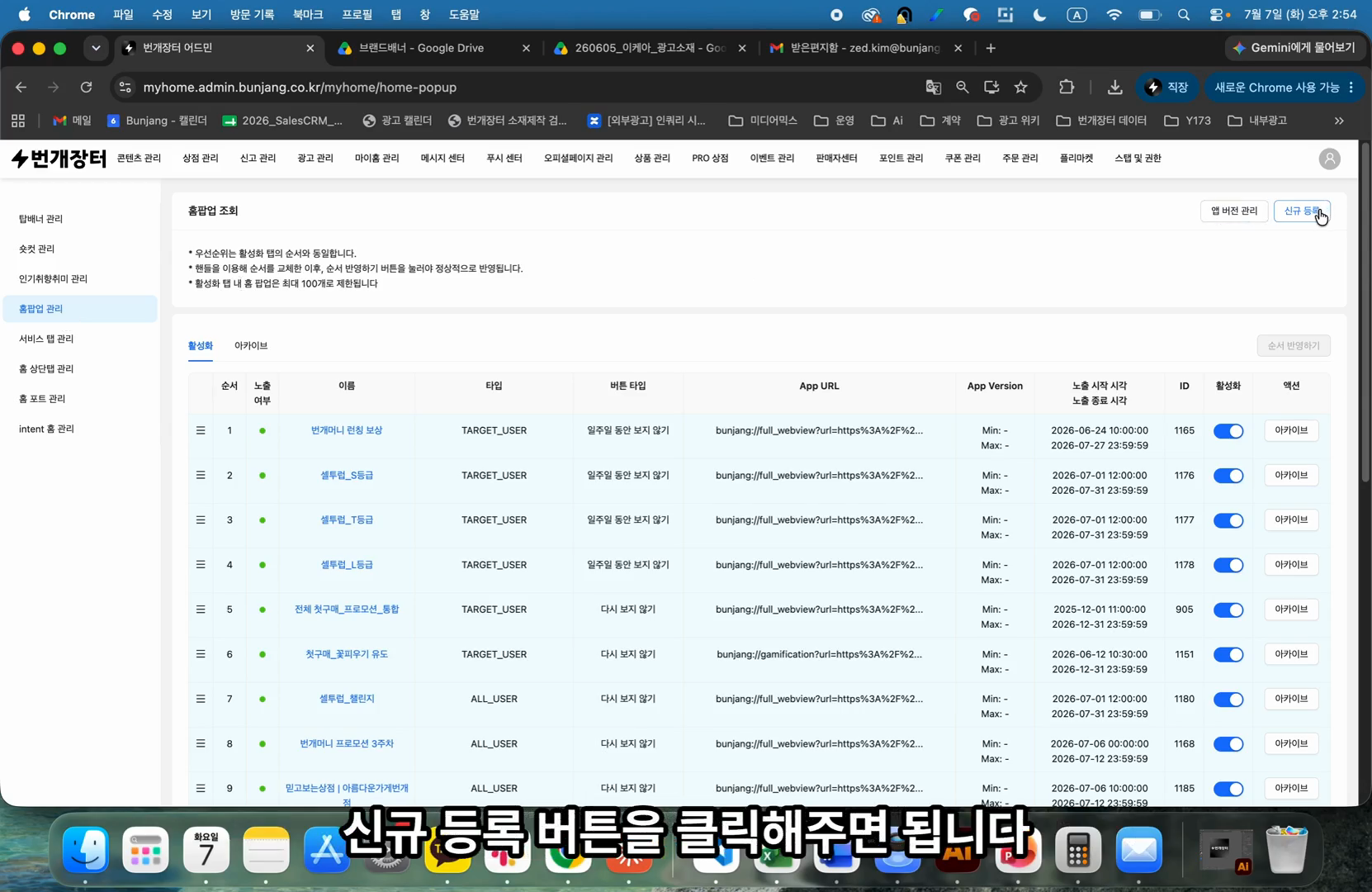
Task: Click the drag handle of row 5
Action: [x=201, y=610]
